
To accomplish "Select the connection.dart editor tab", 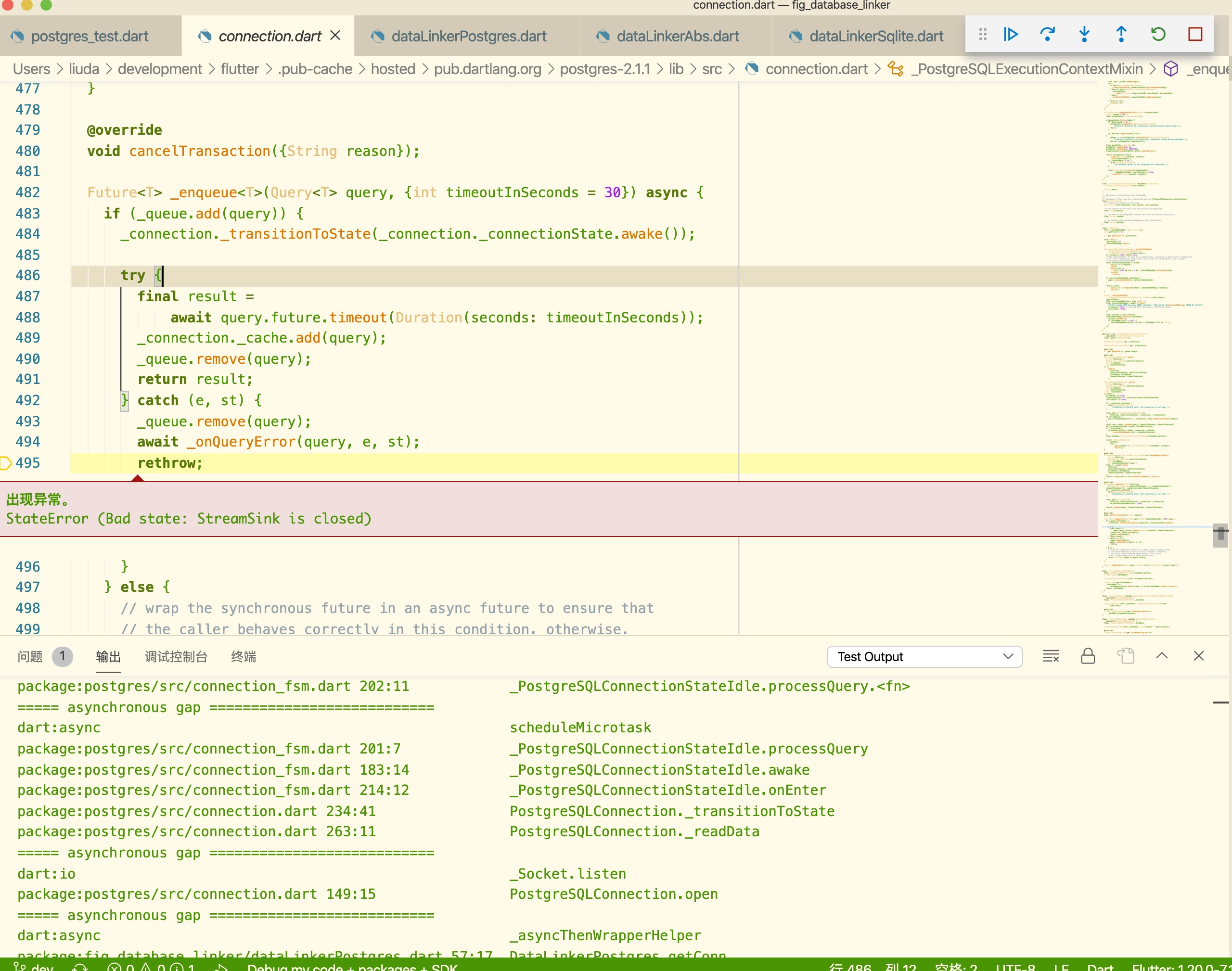I will click(x=269, y=37).
